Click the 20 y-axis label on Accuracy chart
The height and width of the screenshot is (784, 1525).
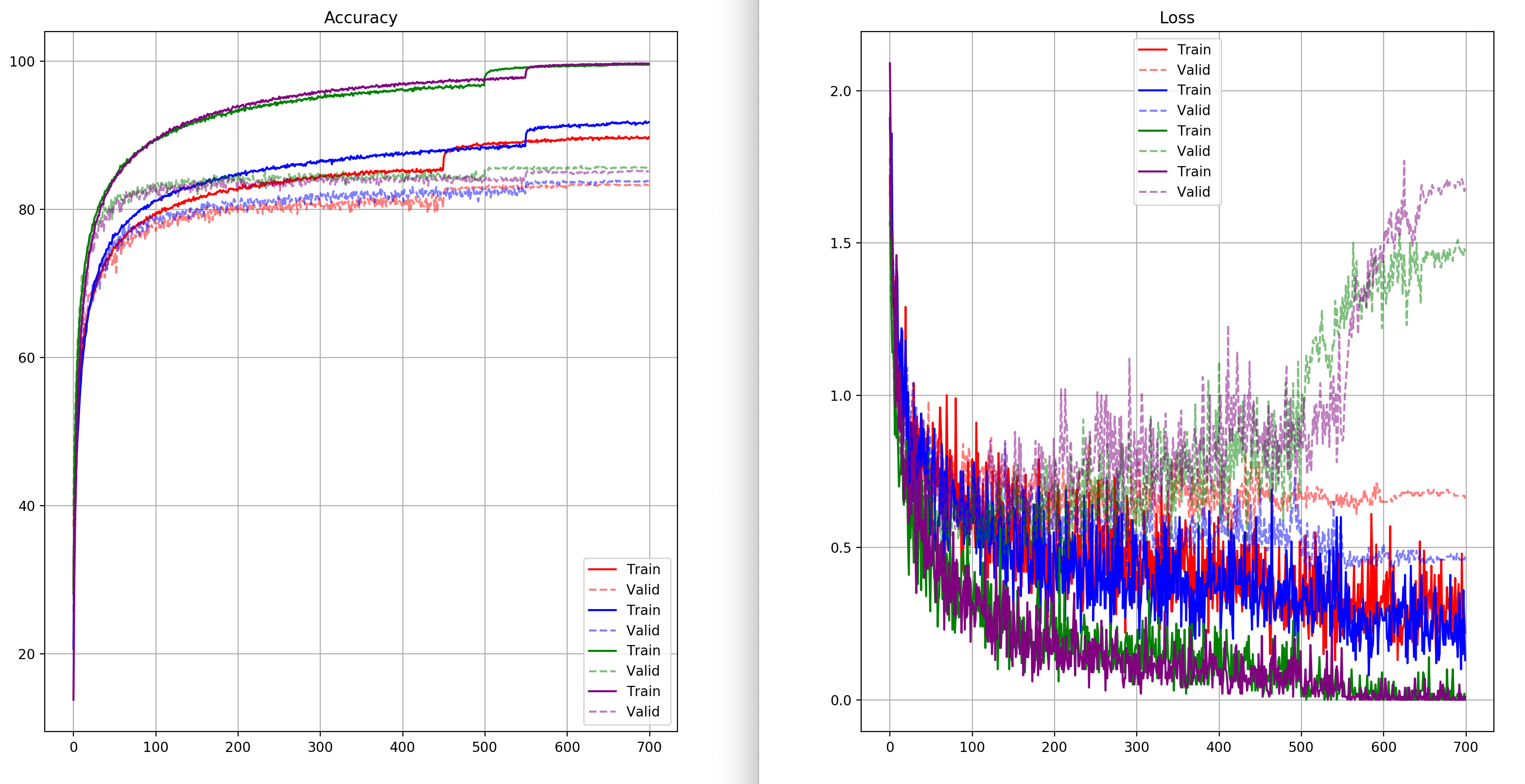tap(27, 654)
